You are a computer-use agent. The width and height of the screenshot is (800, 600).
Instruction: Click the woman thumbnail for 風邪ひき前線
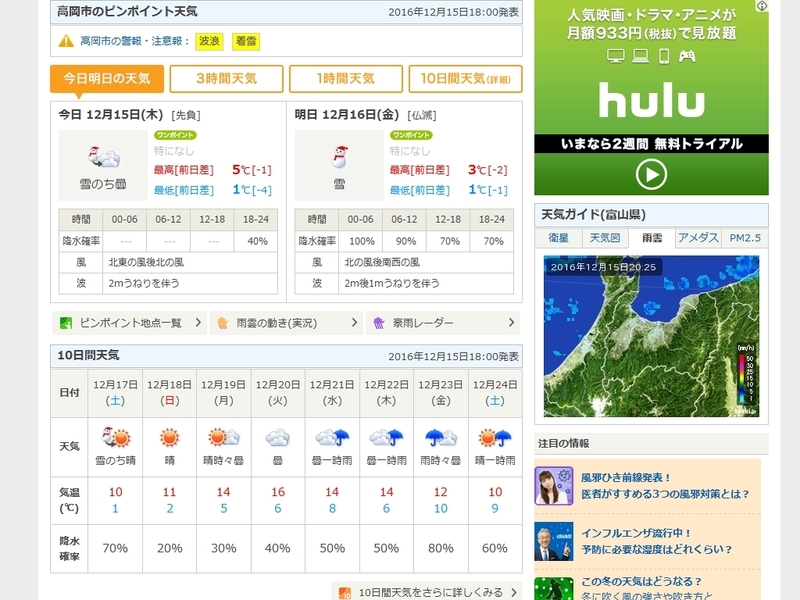554,486
